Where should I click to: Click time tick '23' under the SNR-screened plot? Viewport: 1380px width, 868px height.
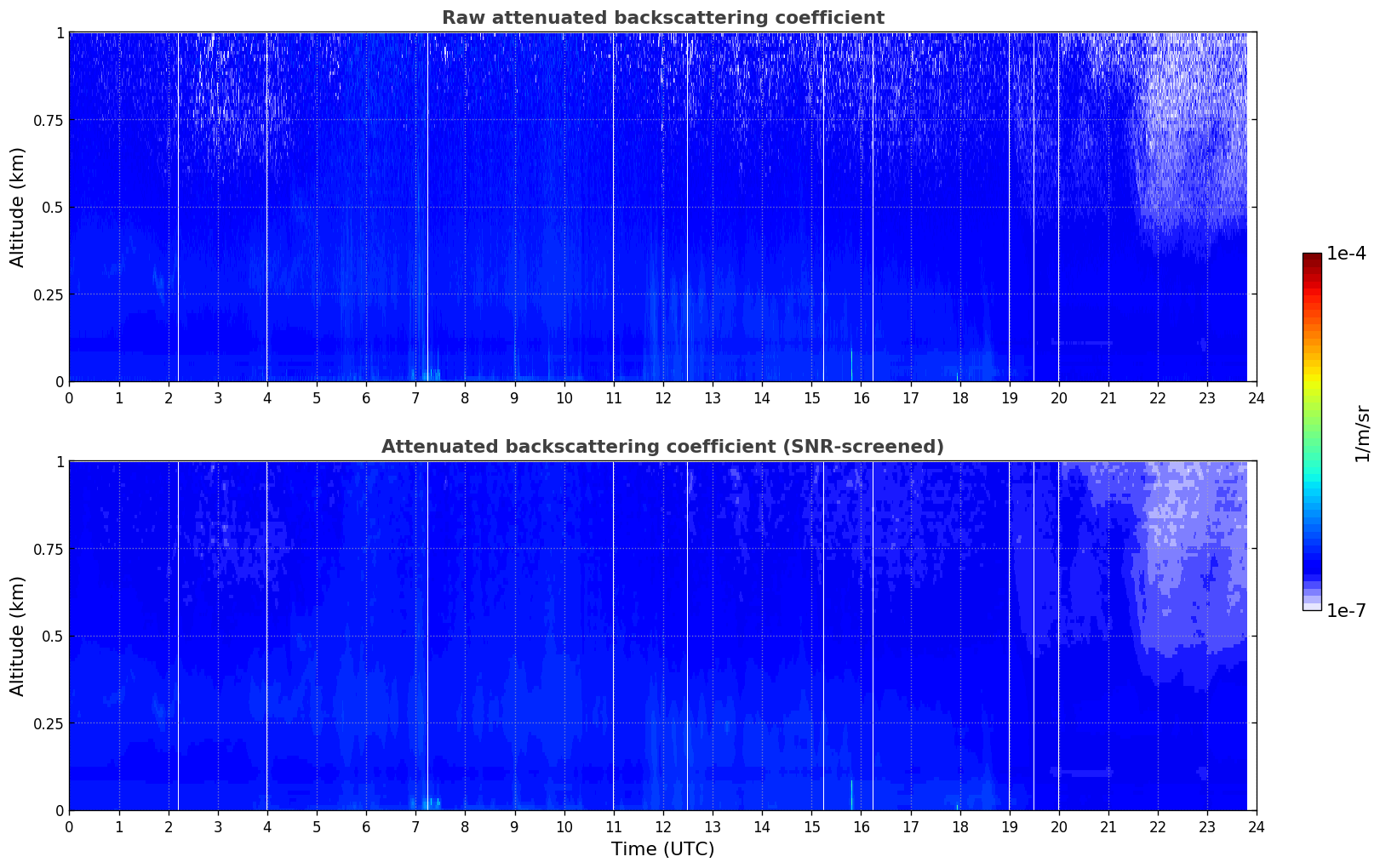point(1207,826)
